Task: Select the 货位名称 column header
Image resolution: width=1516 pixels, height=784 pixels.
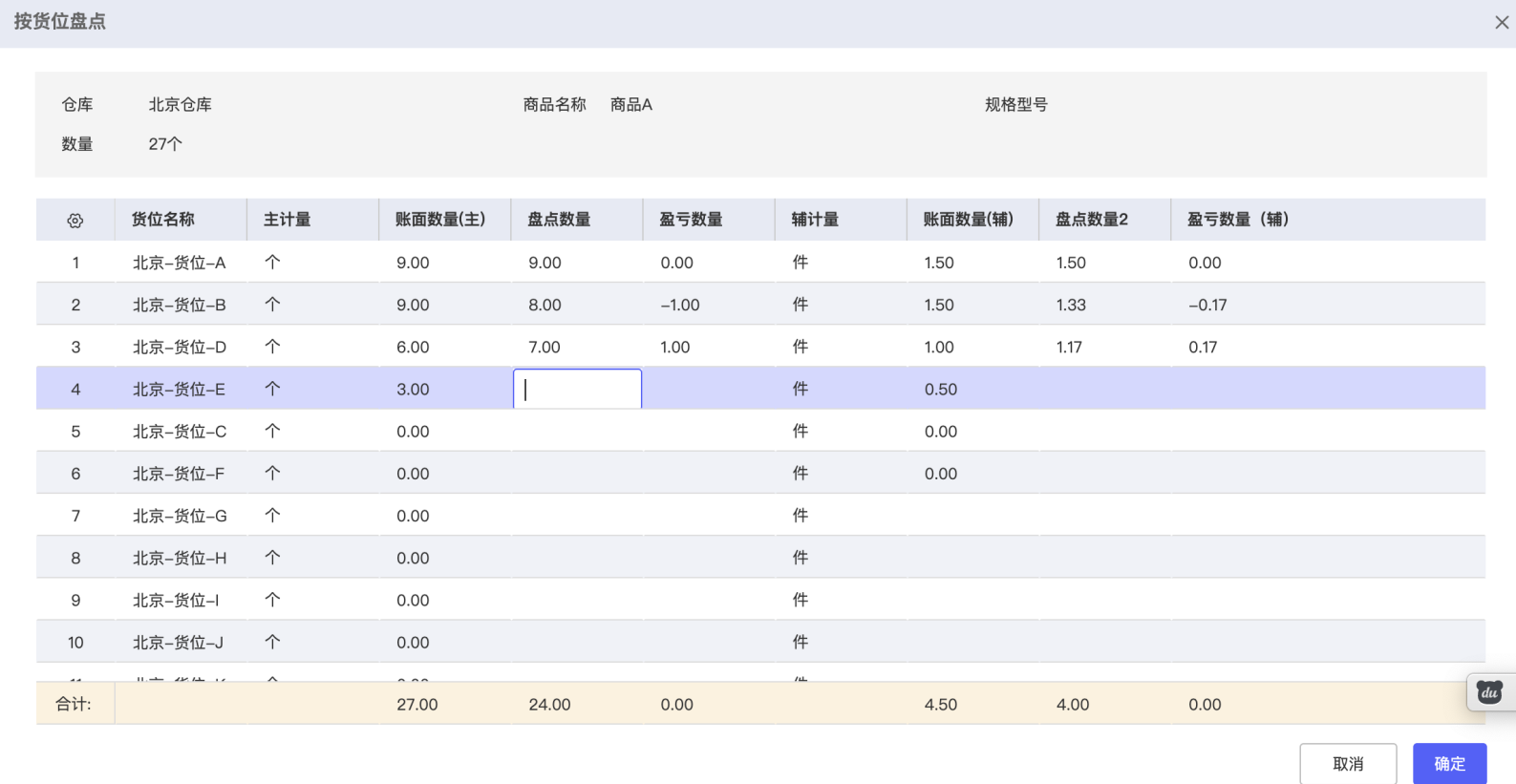Action: coord(163,220)
